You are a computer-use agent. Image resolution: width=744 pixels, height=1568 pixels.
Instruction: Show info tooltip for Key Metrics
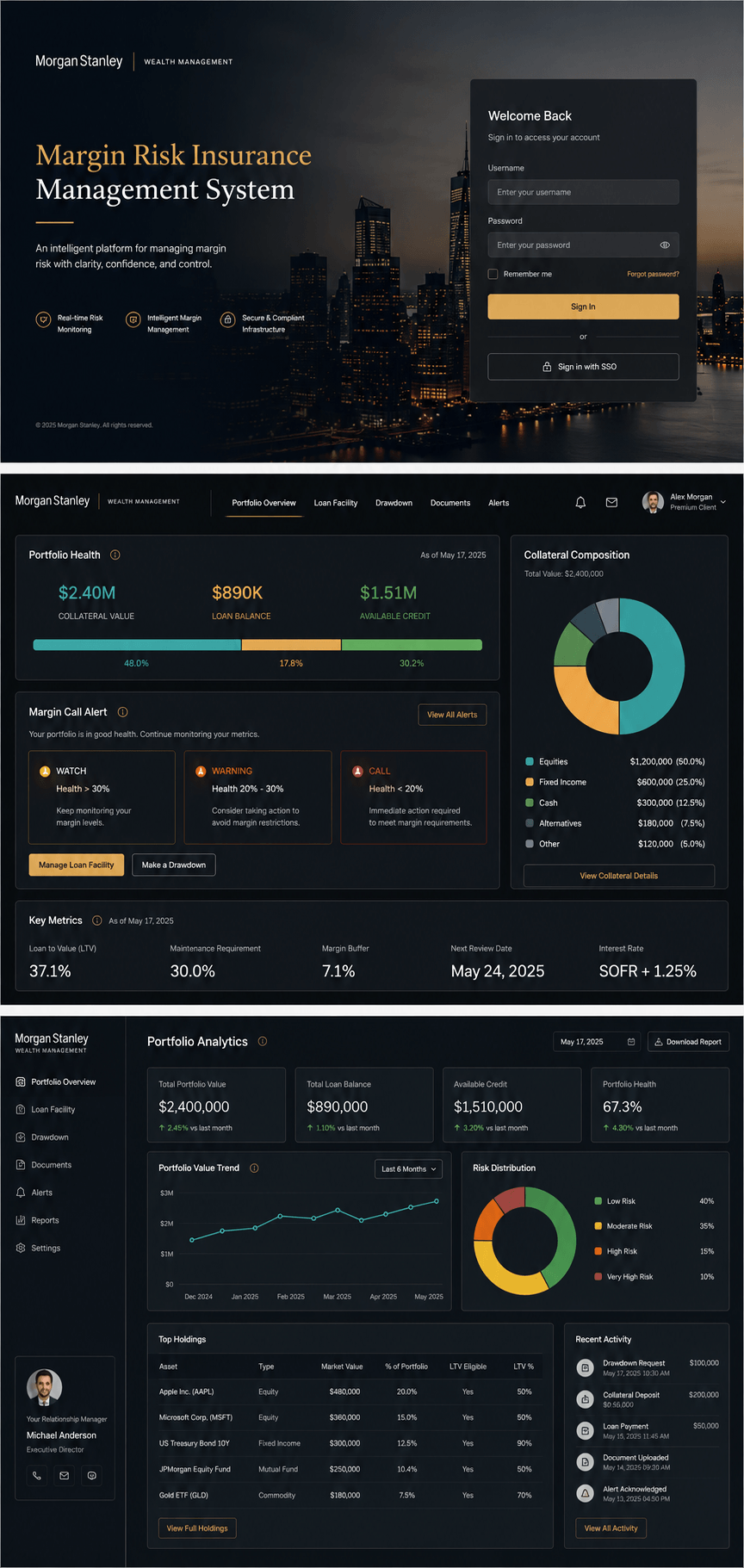(x=97, y=920)
